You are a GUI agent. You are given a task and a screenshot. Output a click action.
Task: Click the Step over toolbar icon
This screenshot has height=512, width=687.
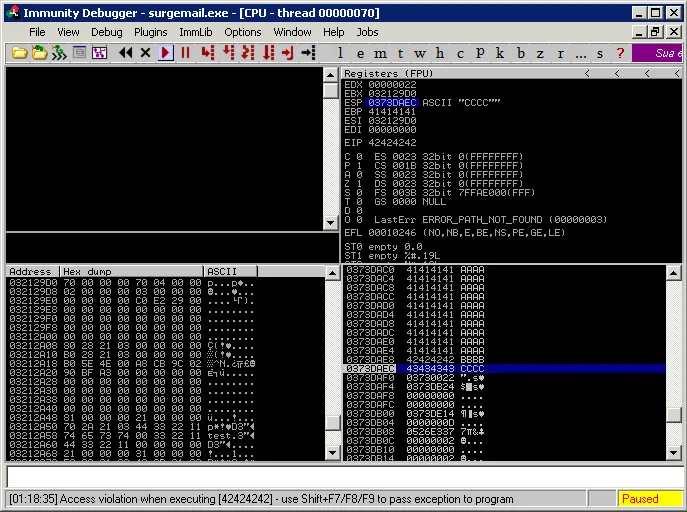coord(228,53)
